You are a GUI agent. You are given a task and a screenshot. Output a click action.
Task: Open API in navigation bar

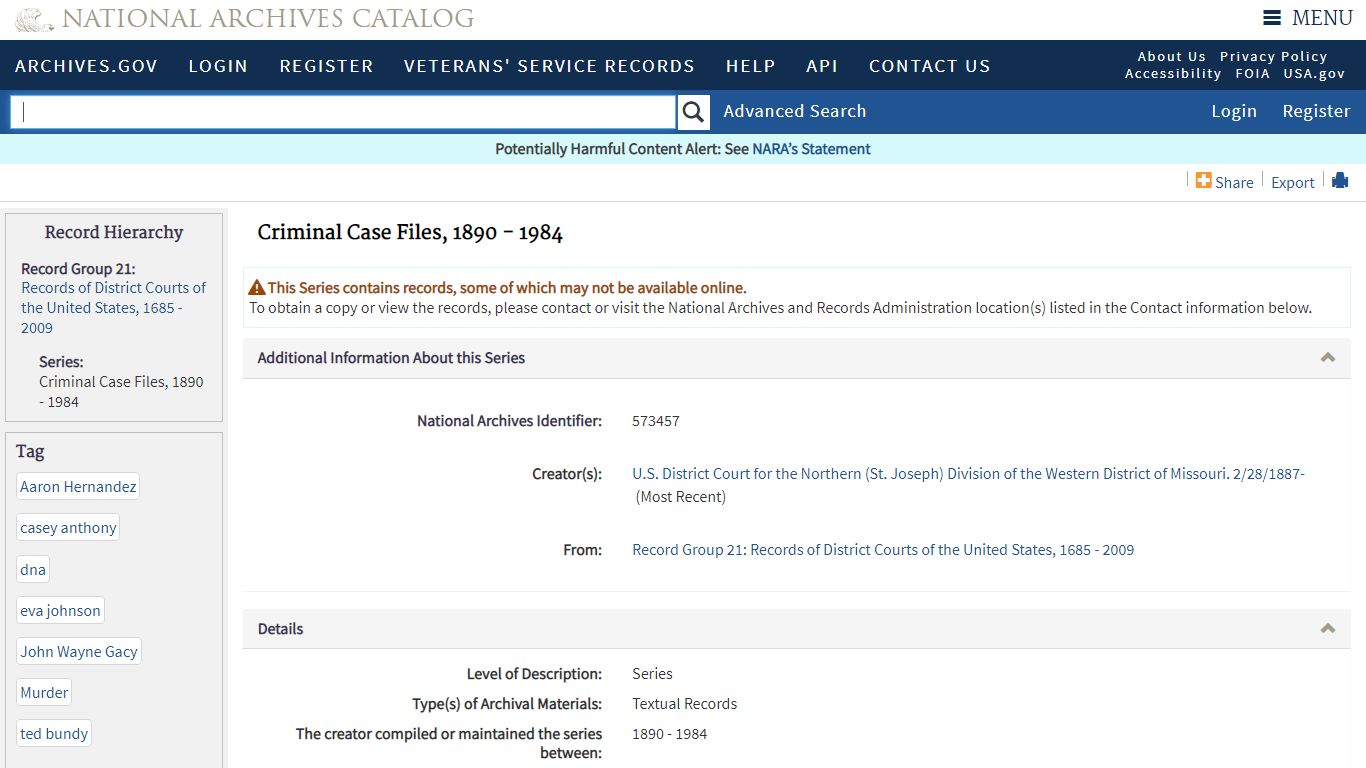[822, 66]
